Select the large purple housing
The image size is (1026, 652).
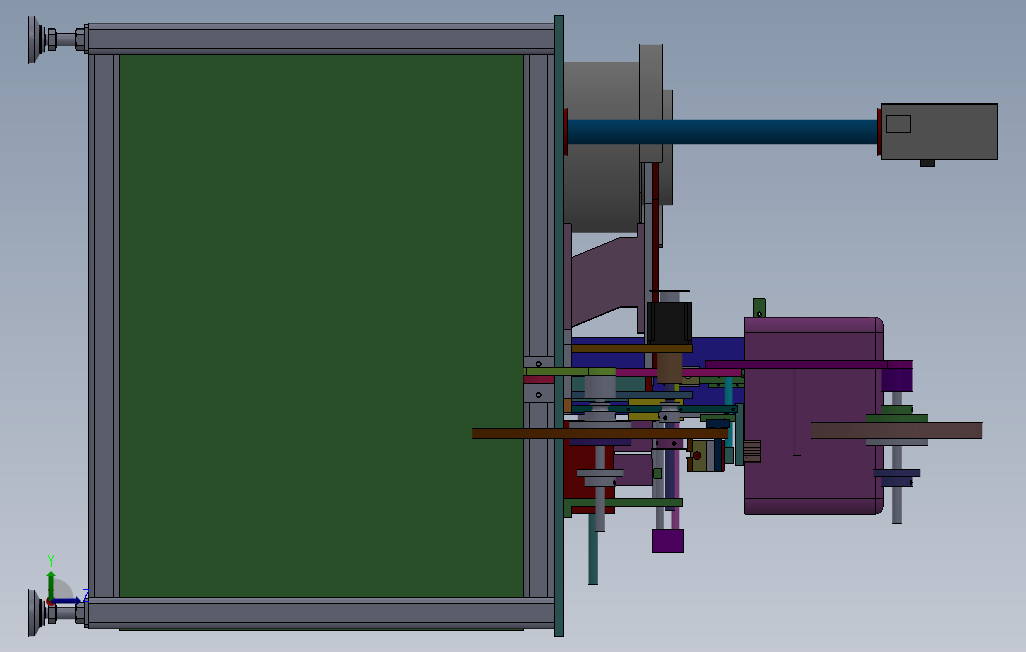pos(813,416)
